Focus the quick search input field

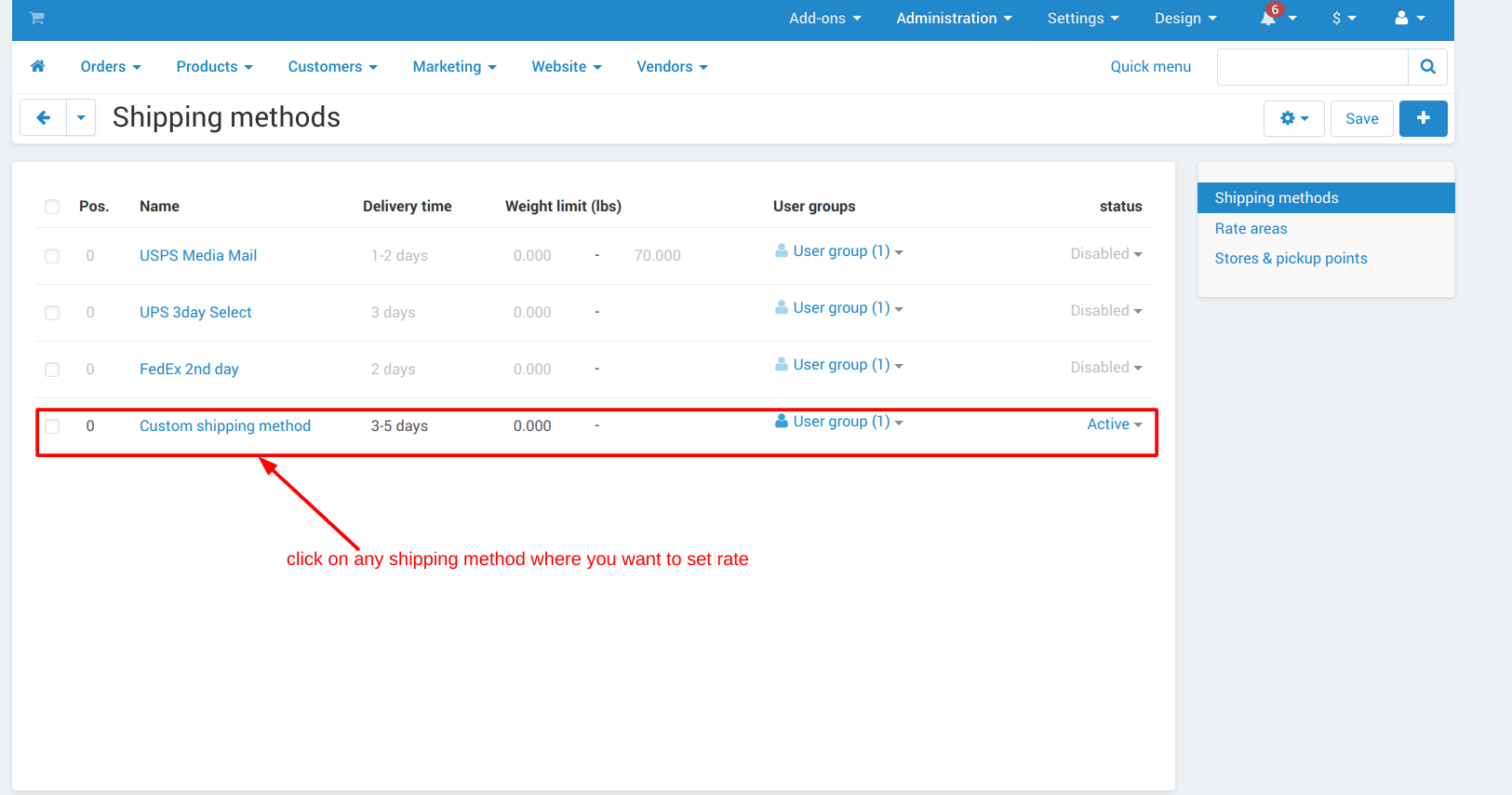(x=1312, y=67)
